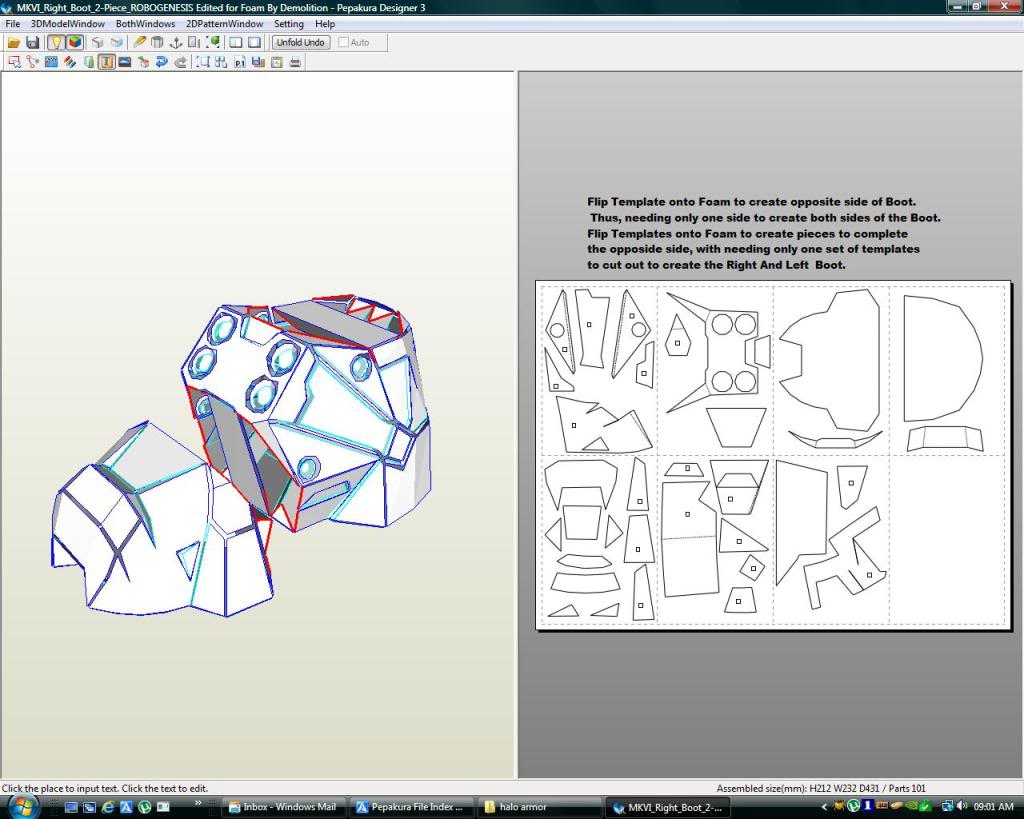Click the gray panel icon beside anchor
Screen dimensions: 1024x819
pos(194,42)
